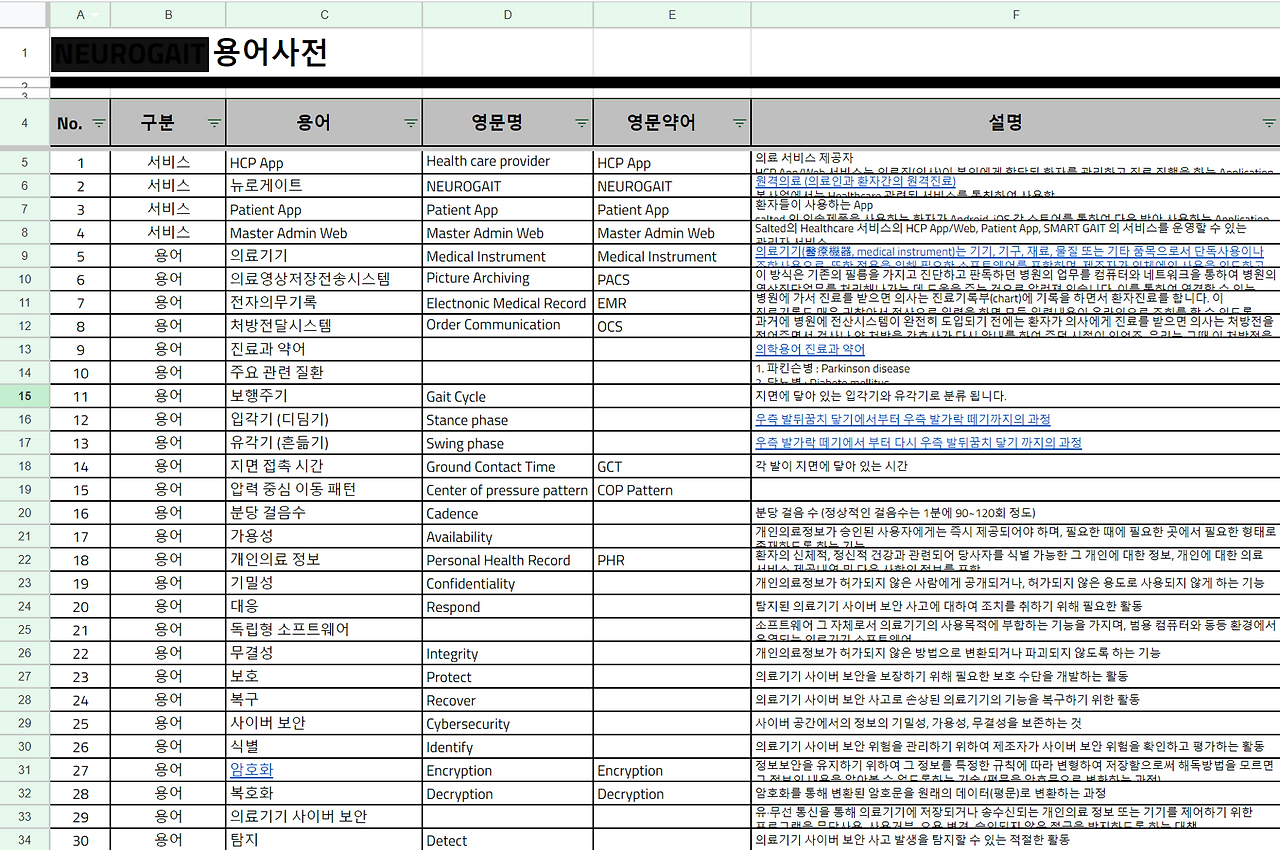Open the filter dropdown in the 설명 header
Viewport: 1280px width, 850px height.
tap(1268, 123)
